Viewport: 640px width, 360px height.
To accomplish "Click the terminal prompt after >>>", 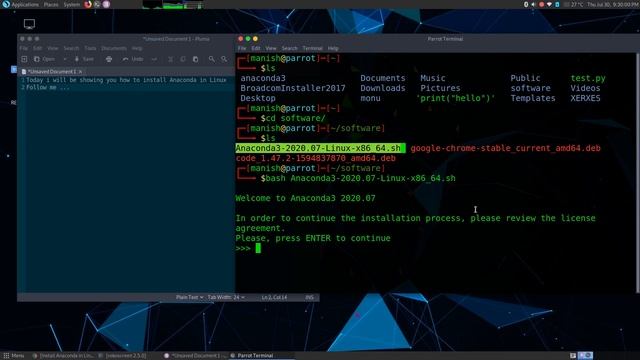I will point(258,248).
